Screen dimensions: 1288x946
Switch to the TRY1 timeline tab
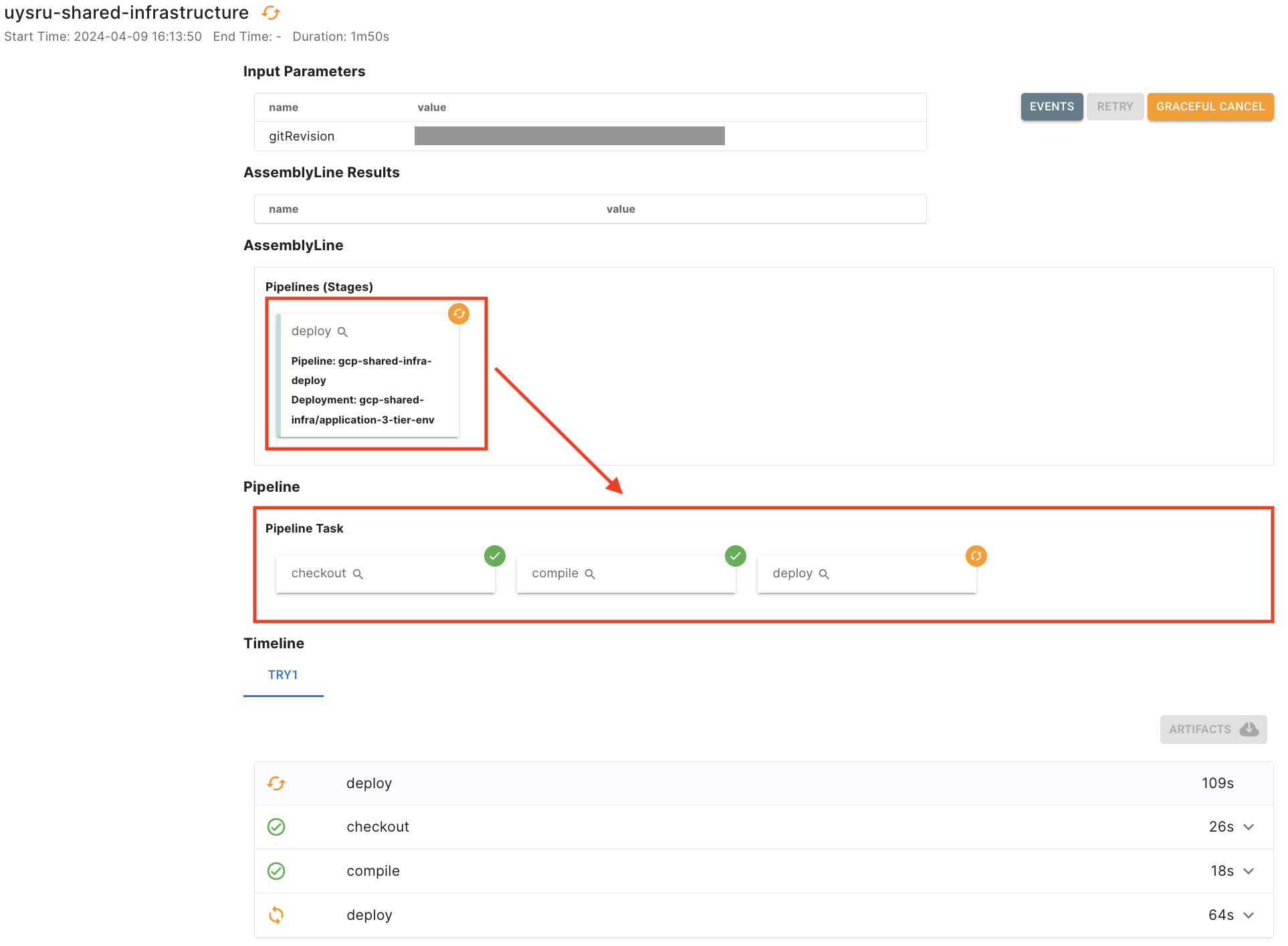(x=283, y=675)
